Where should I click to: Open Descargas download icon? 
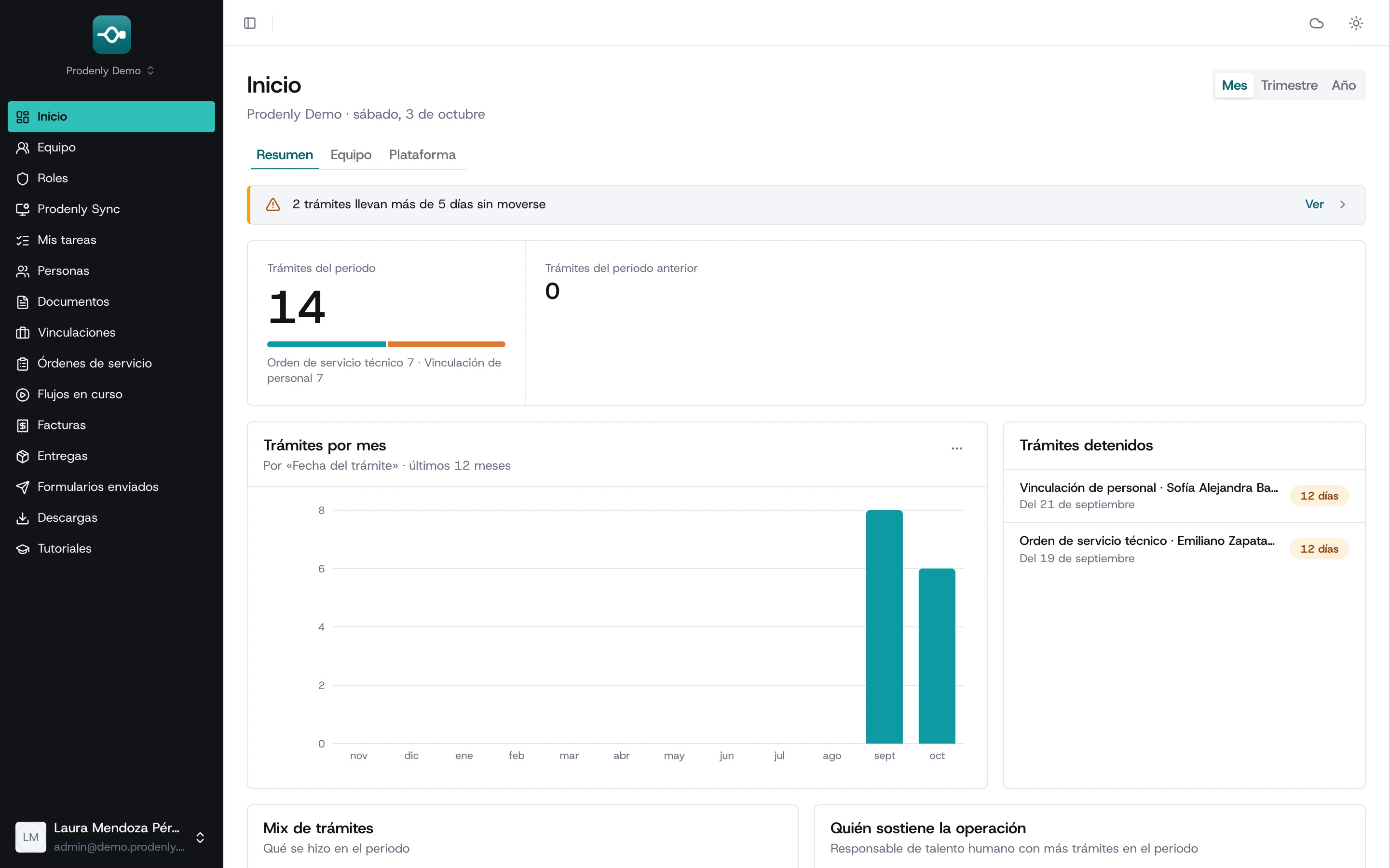[x=22, y=518]
